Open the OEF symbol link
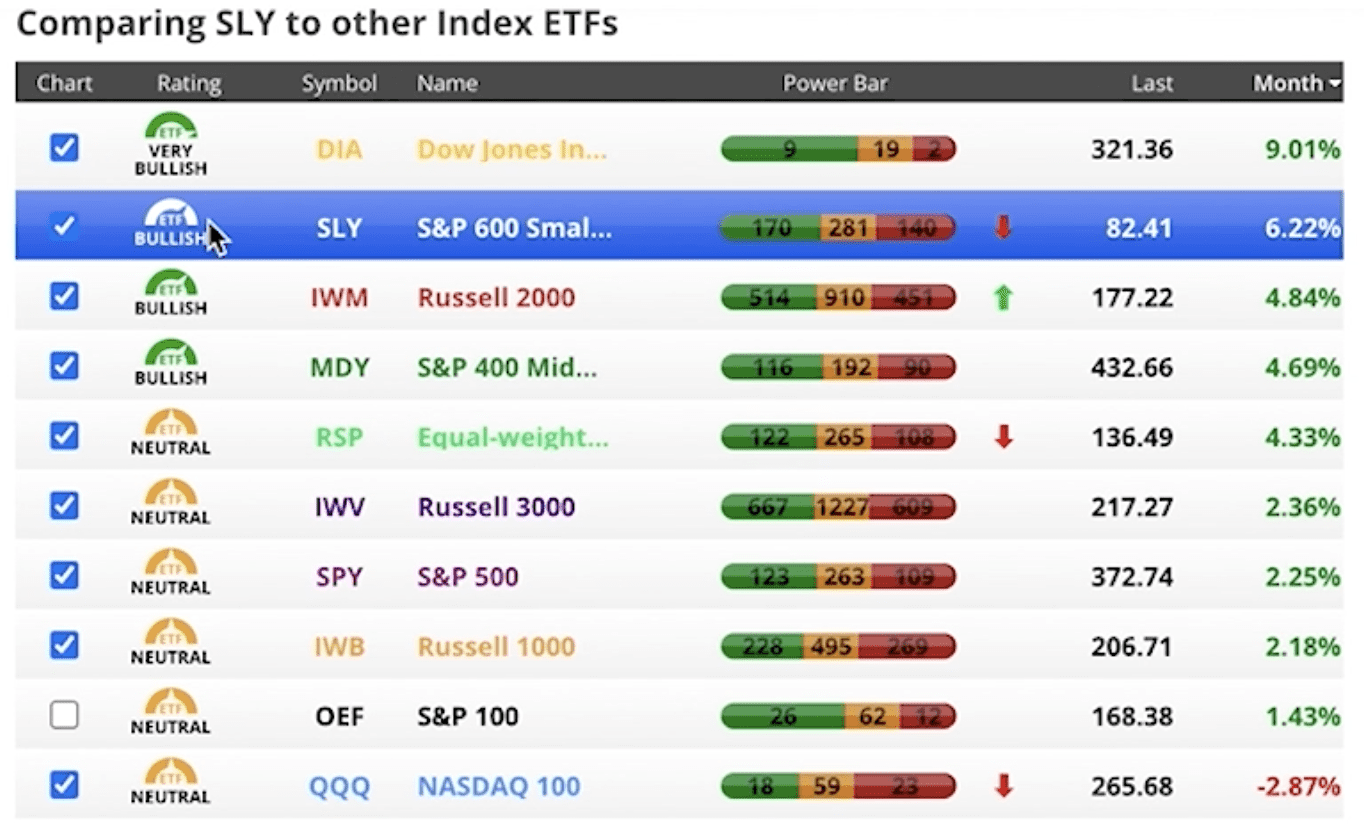Viewport: 1364px width, 834px height. 339,717
